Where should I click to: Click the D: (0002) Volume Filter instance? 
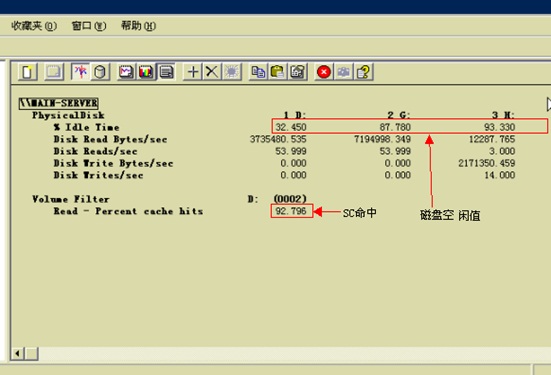pyautogui.click(x=277, y=199)
